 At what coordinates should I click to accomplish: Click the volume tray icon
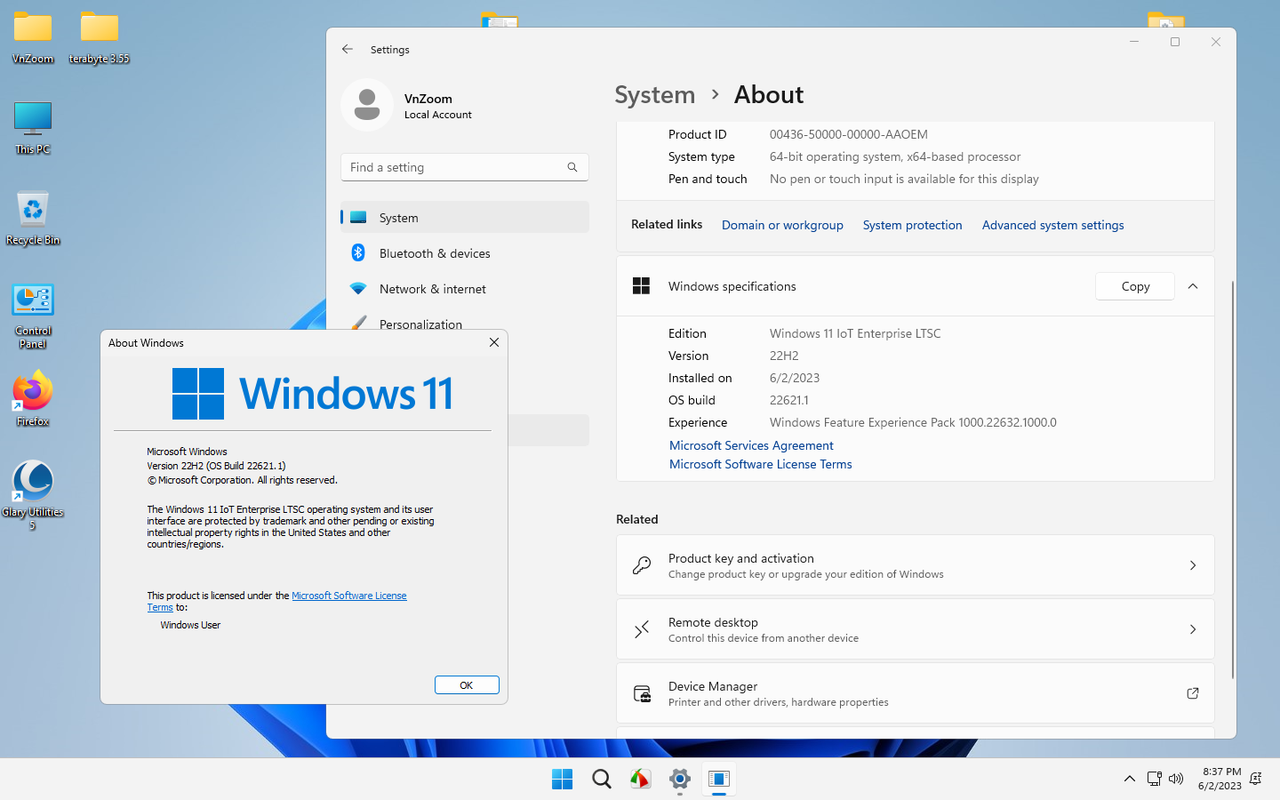tap(1176, 779)
